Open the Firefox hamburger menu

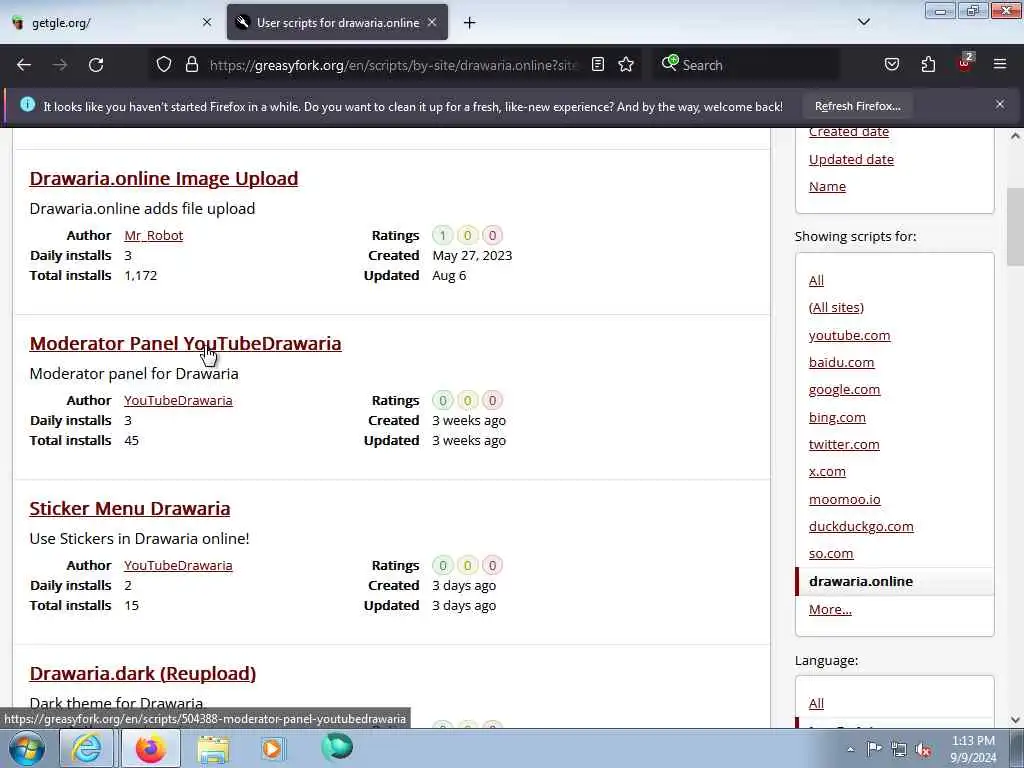click(1000, 64)
